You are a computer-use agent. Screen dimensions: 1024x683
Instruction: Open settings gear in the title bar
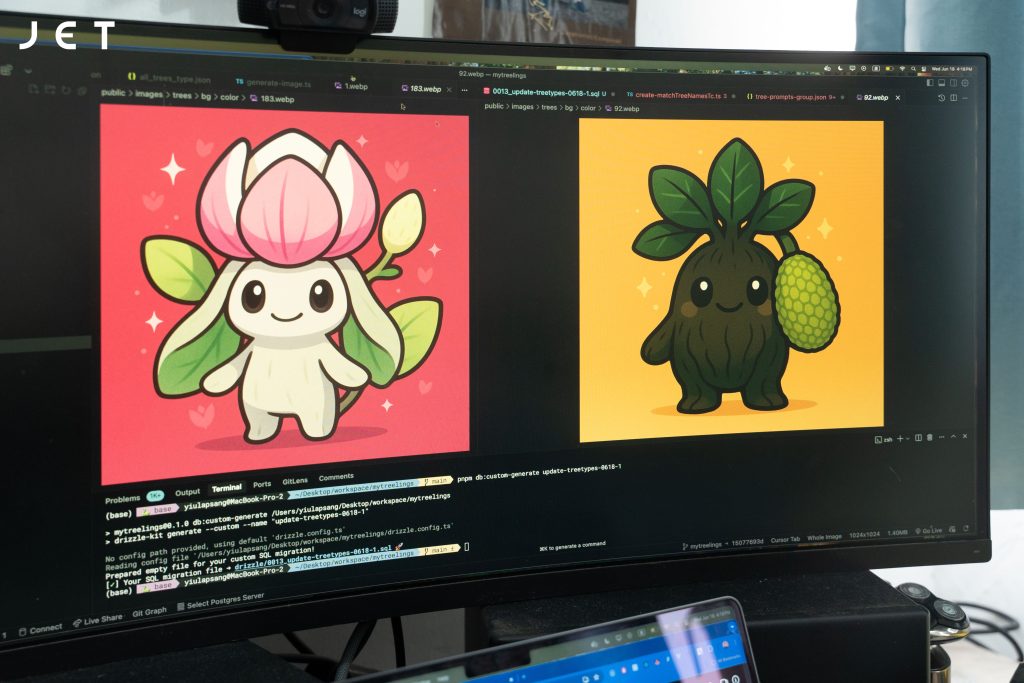[965, 83]
